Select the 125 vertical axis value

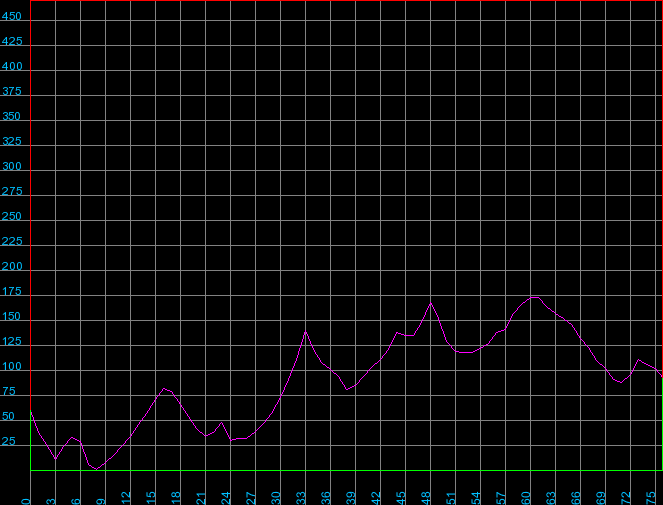tap(11, 341)
